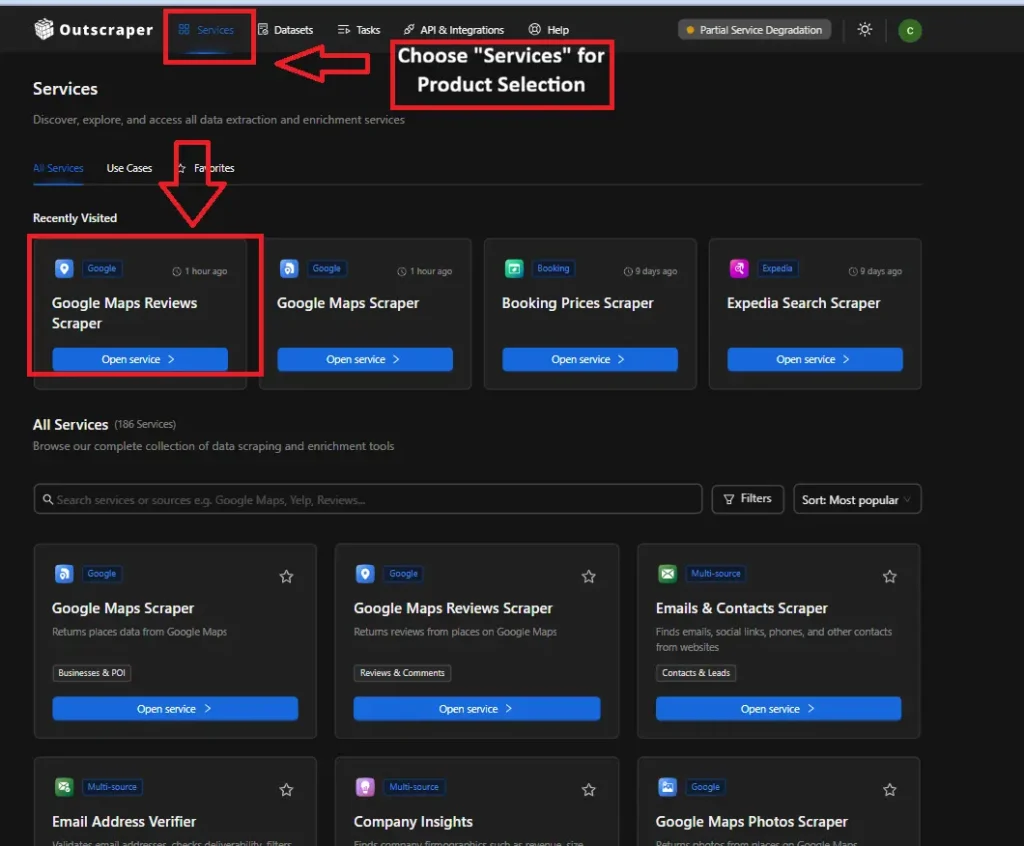This screenshot has width=1024, height=846.
Task: Click Multi-source tag on Company Insights card
Action: click(414, 787)
